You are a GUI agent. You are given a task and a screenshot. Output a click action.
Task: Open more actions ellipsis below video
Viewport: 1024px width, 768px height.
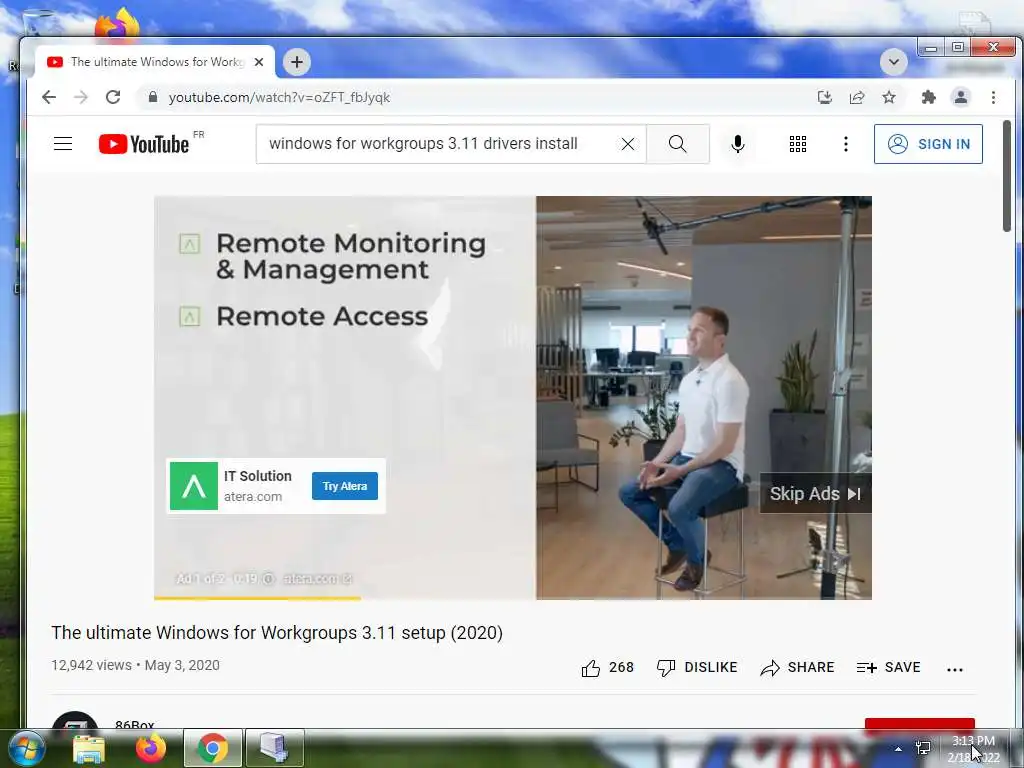pos(955,669)
